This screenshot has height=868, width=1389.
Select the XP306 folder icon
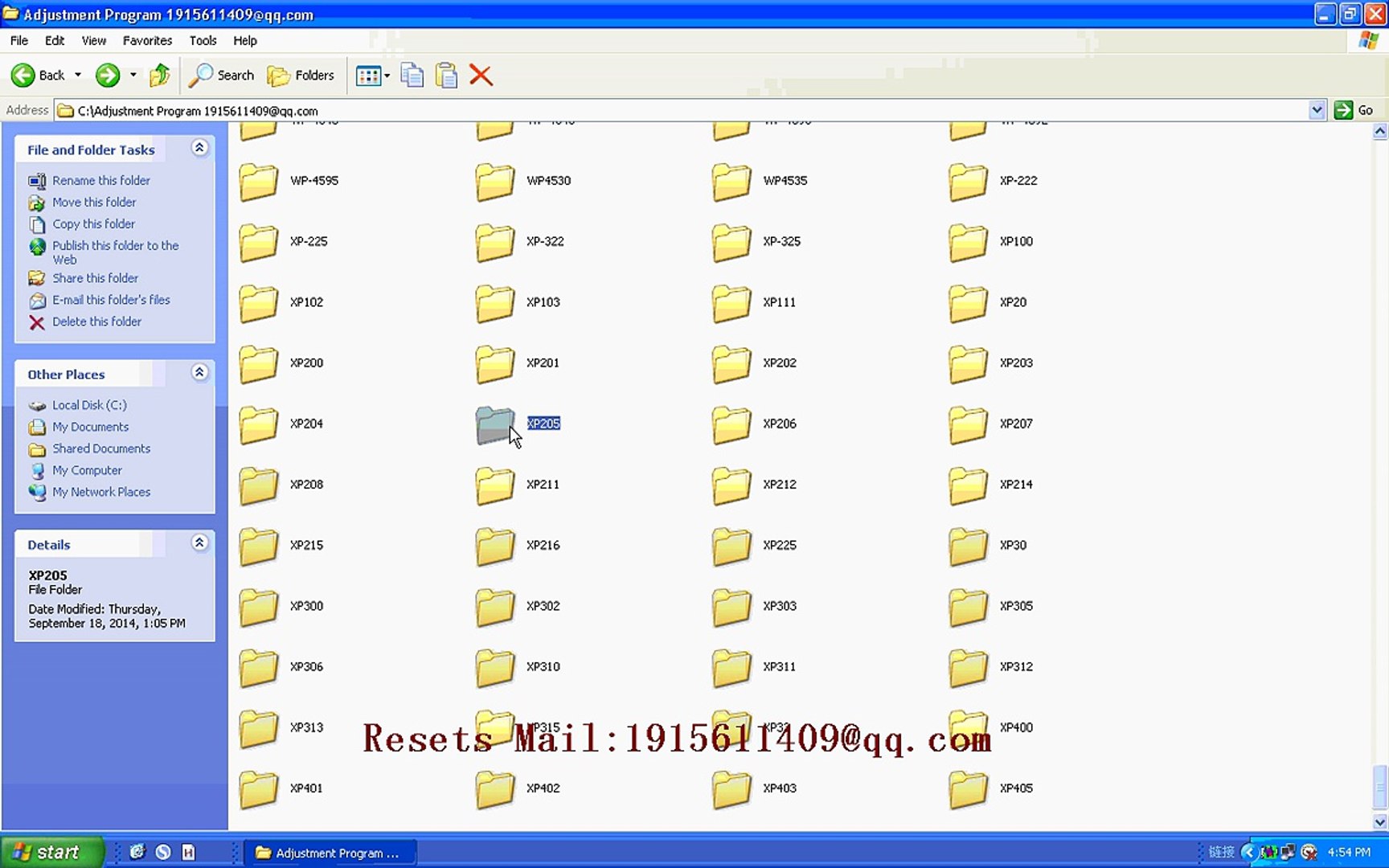coord(258,668)
